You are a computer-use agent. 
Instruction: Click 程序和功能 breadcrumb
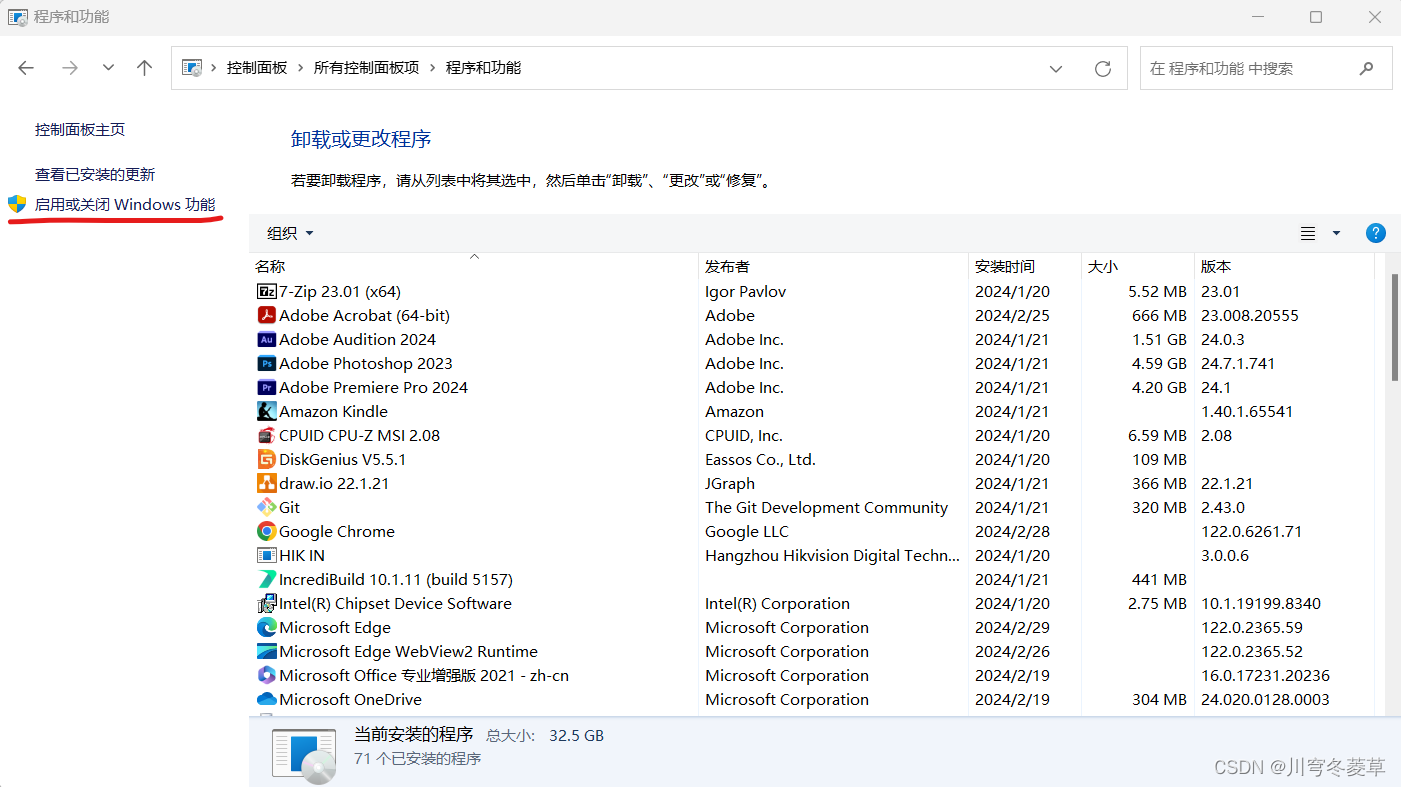pyautogui.click(x=483, y=68)
